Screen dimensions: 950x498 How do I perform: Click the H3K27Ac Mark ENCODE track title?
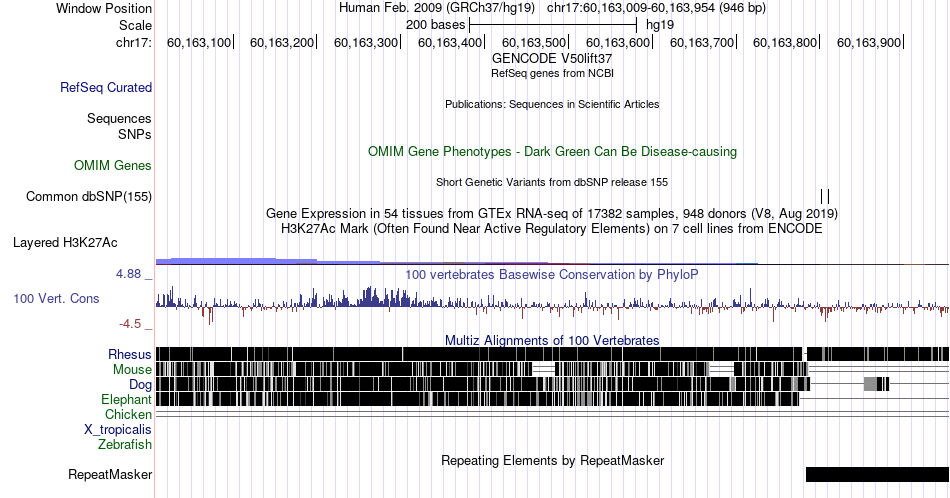tap(552, 228)
